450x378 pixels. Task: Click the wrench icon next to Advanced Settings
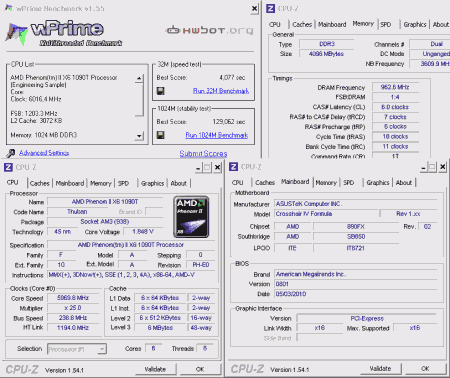pos(11,153)
